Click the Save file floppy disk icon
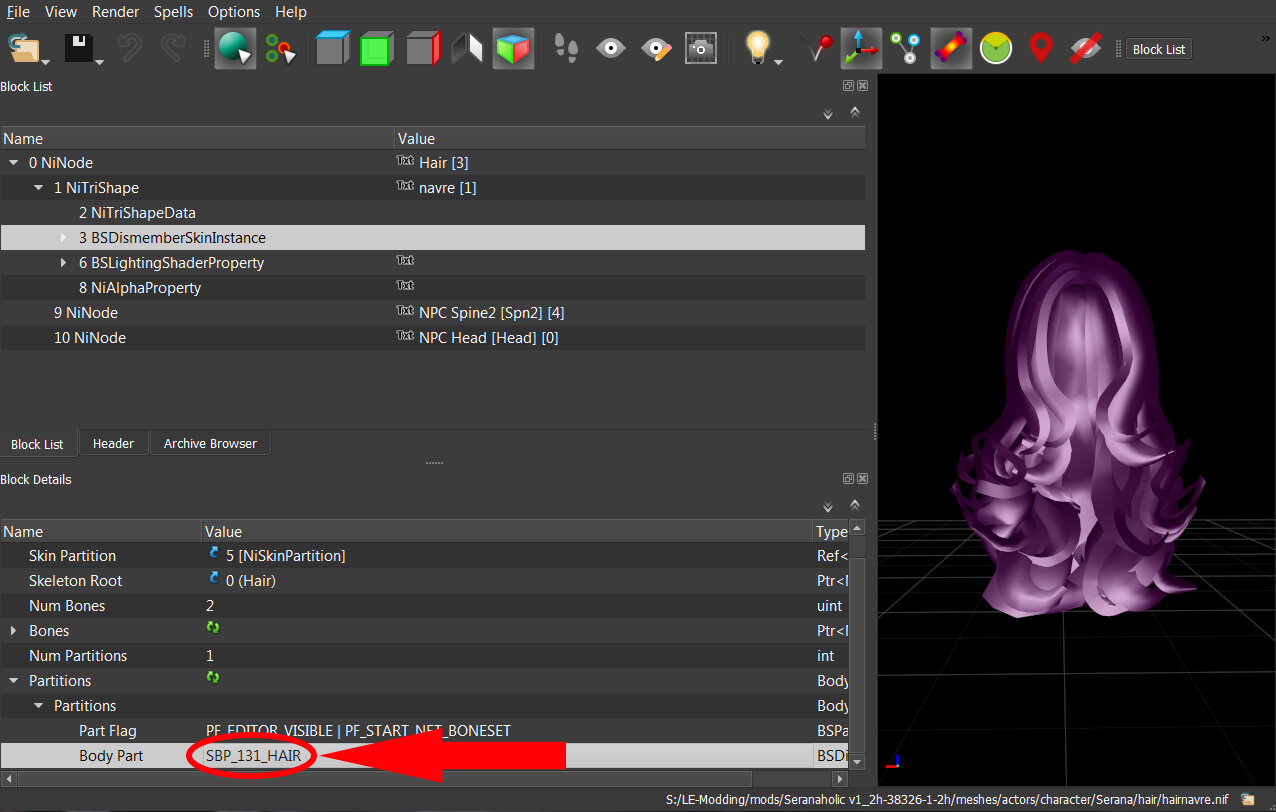Viewport: 1276px width, 812px height. pos(79,48)
